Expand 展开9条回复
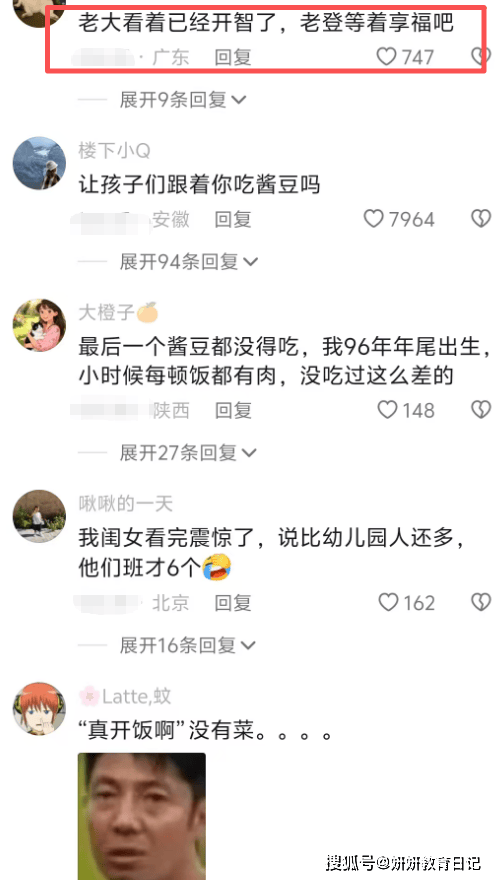Viewport: 495px width, 880px height. point(183,100)
